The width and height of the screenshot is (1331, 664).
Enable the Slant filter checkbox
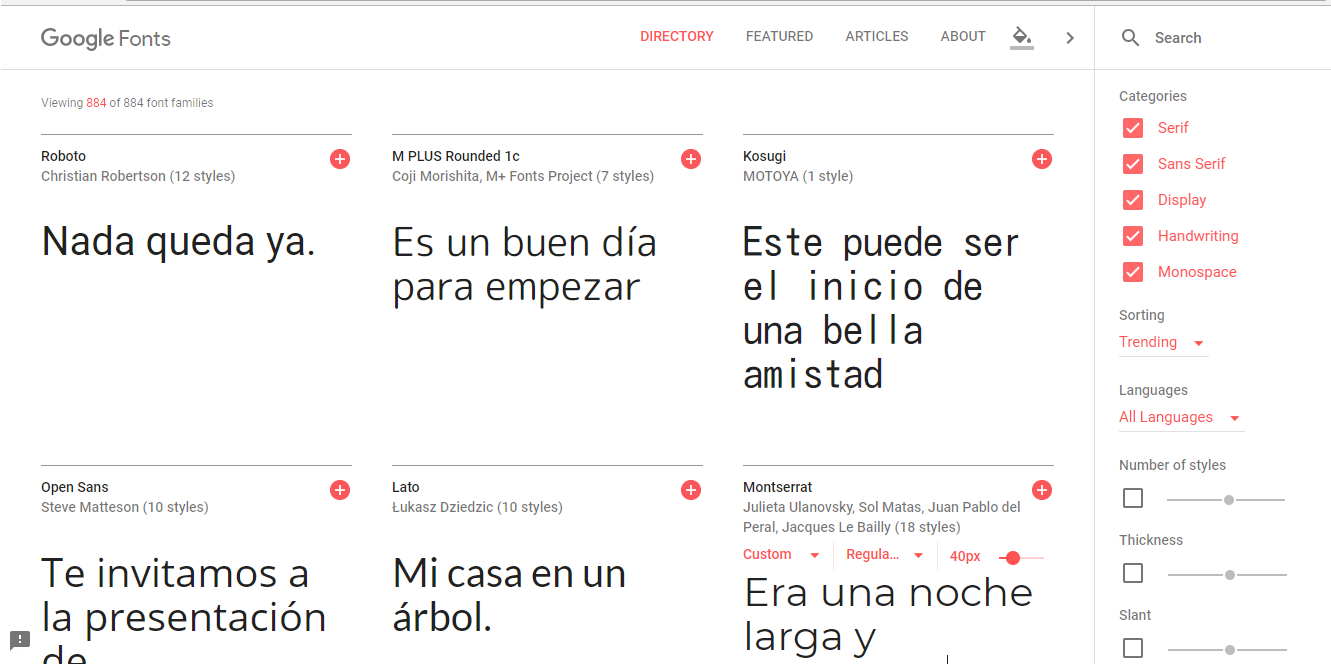click(x=1133, y=648)
